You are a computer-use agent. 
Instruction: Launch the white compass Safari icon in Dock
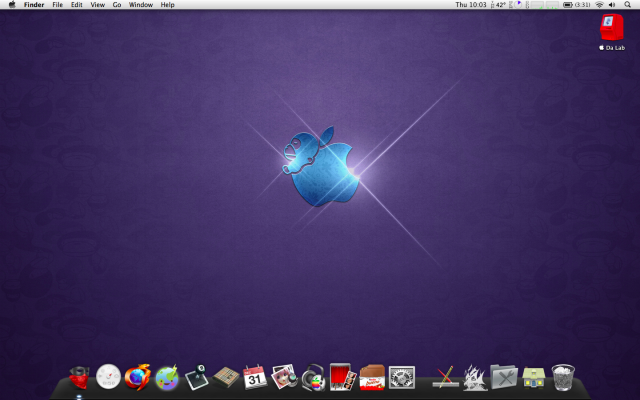point(108,377)
